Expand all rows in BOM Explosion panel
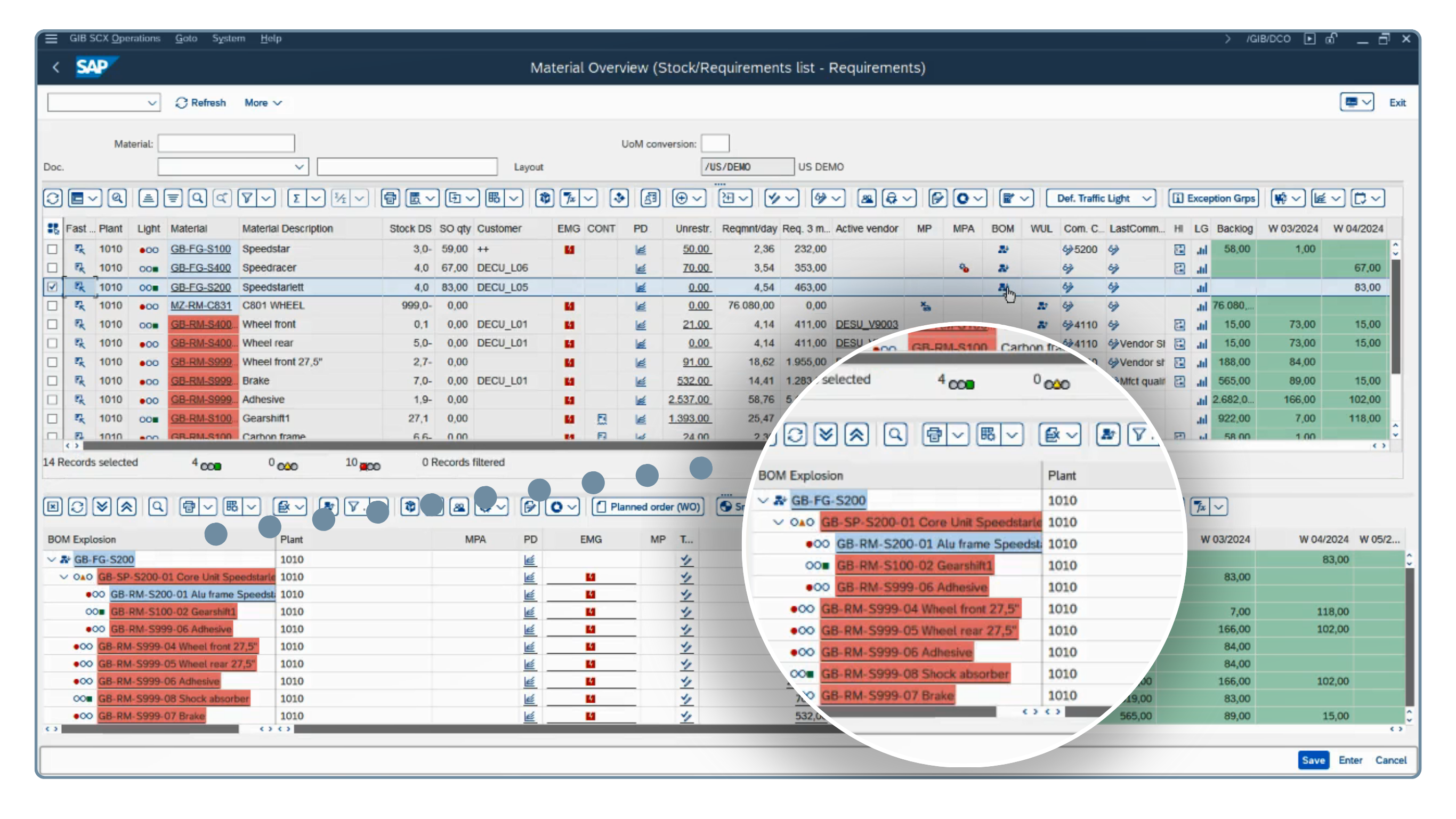Viewport: 1456px width, 819px height. (x=102, y=506)
